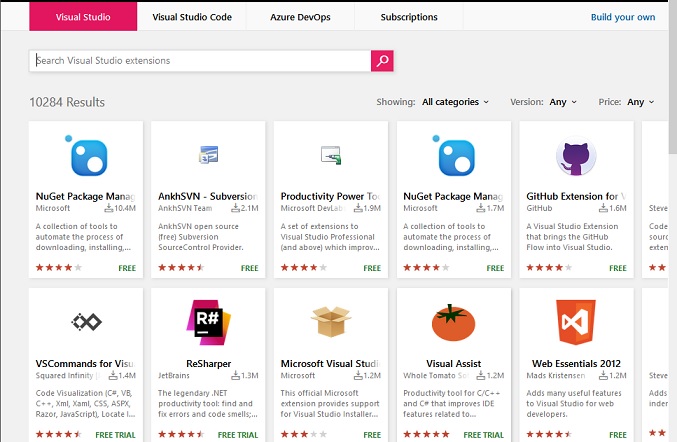677x442 pixels.
Task: Open the ReSharper title link
Action: pos(209,364)
